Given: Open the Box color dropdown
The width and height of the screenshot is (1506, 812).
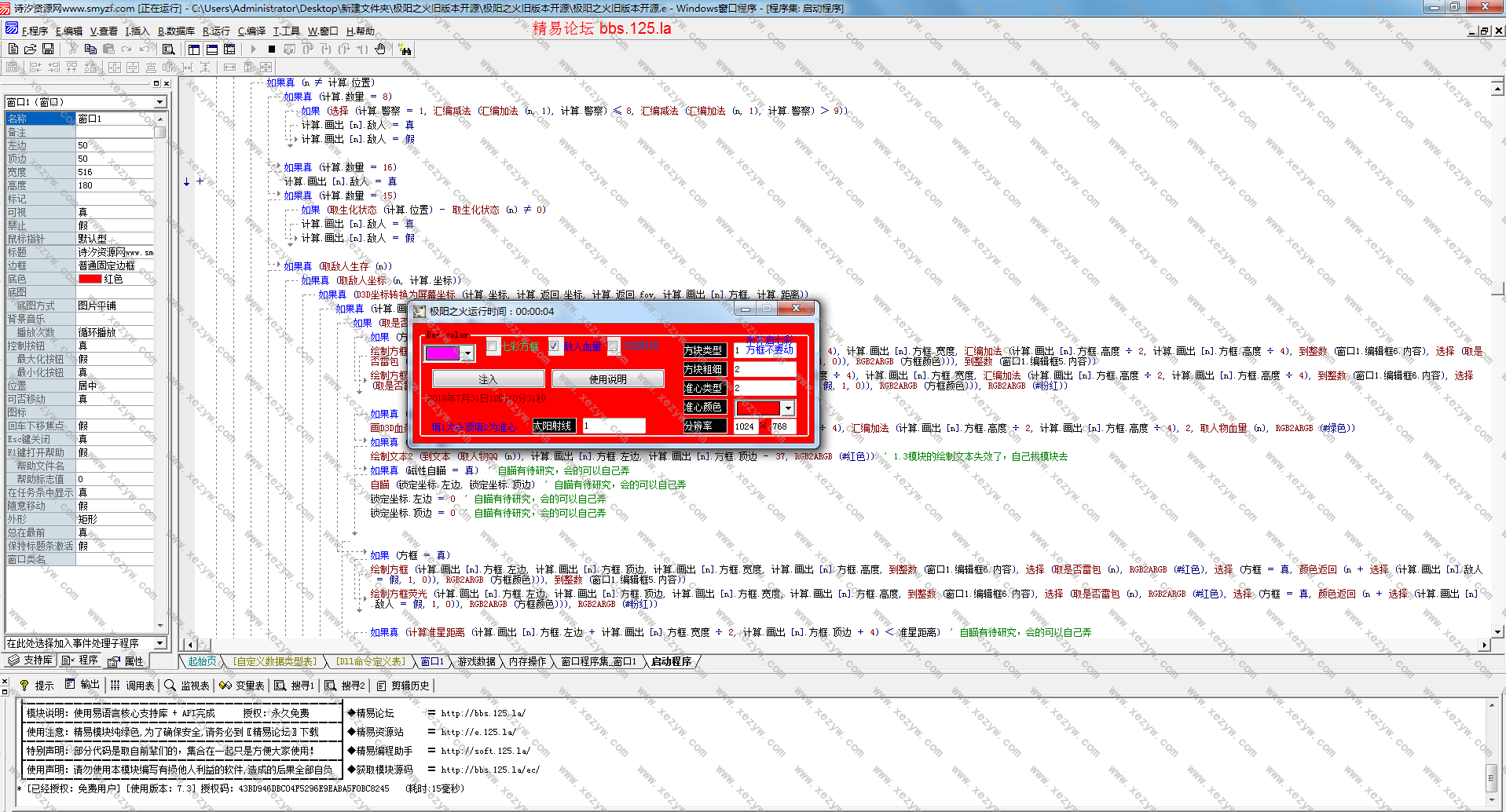Looking at the screenshot, I should tap(467, 353).
